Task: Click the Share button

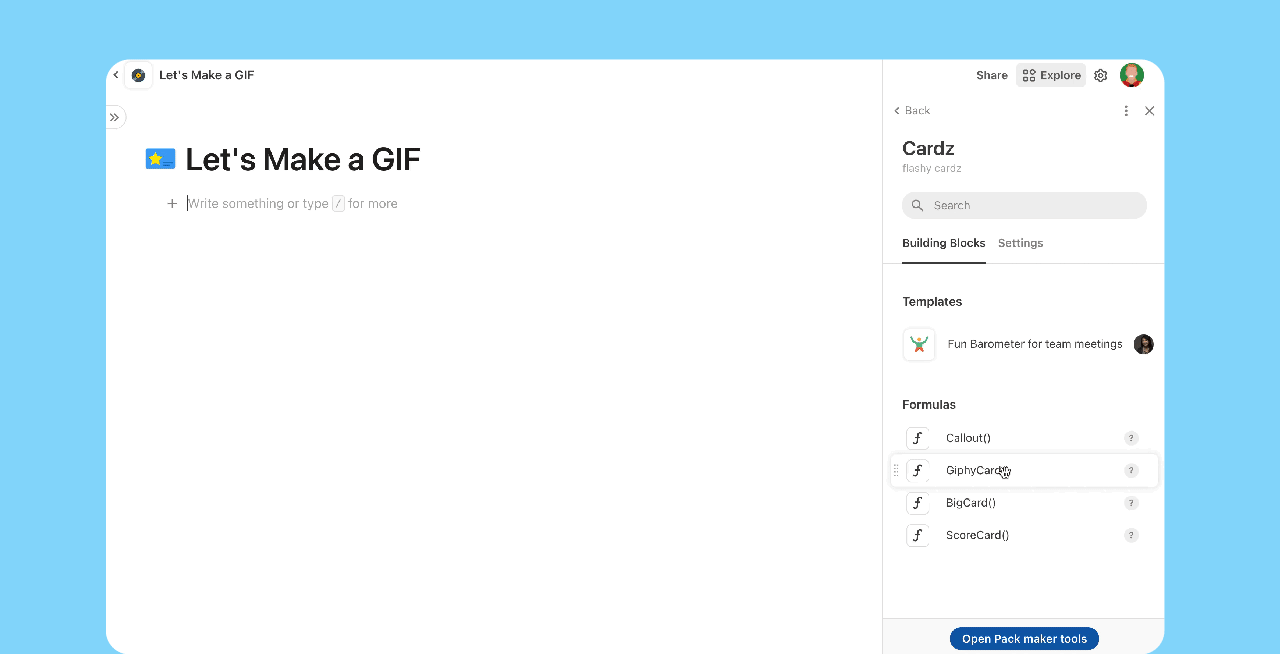Action: 992,75
